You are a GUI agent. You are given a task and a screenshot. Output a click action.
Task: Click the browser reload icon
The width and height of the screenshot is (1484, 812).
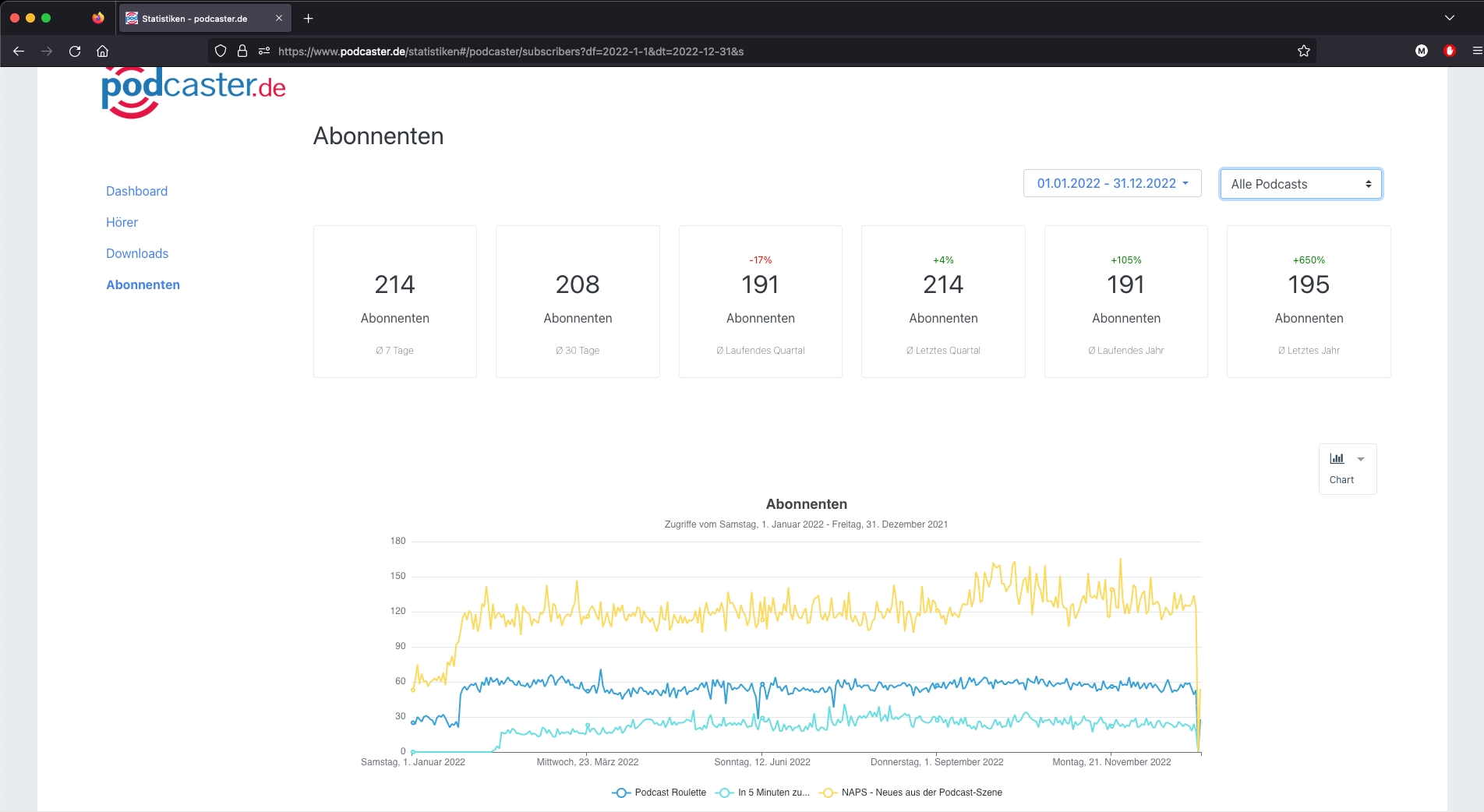(x=75, y=51)
